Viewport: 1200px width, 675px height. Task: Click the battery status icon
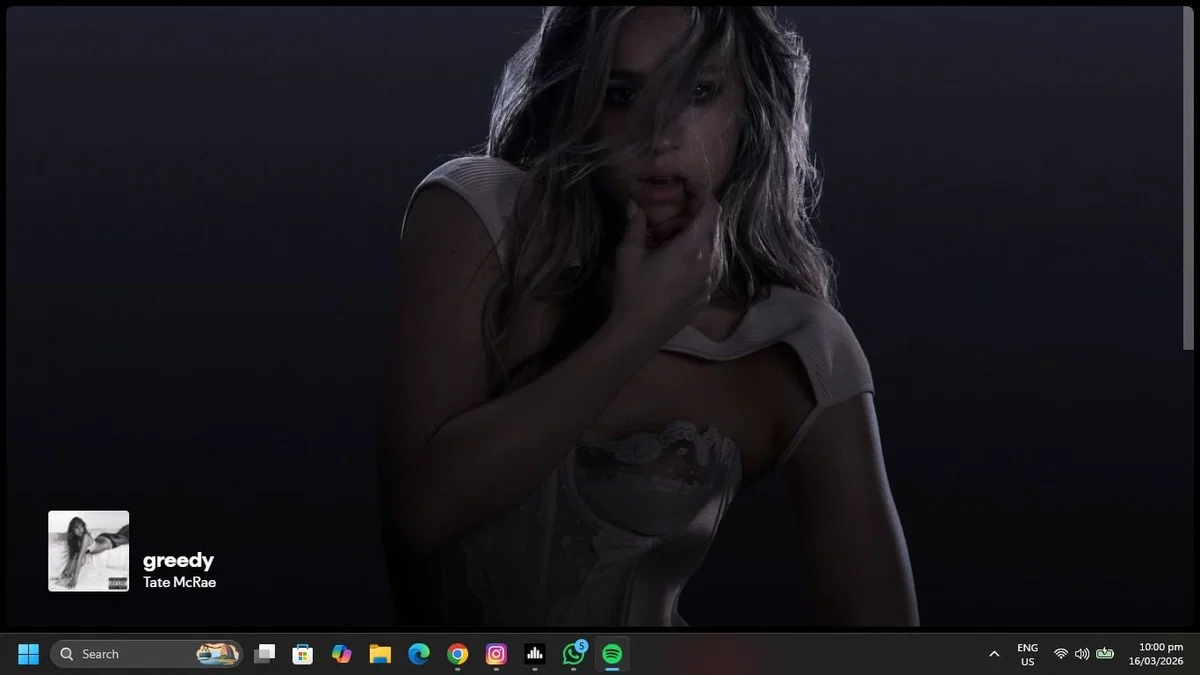click(1105, 654)
